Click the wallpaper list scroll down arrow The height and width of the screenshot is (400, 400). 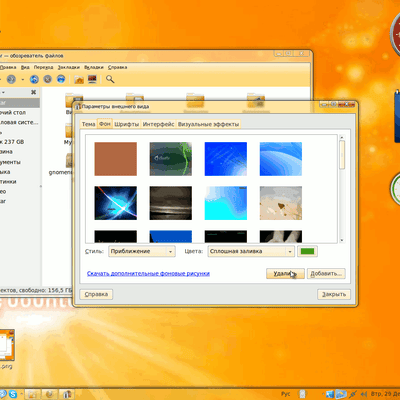pos(342,240)
